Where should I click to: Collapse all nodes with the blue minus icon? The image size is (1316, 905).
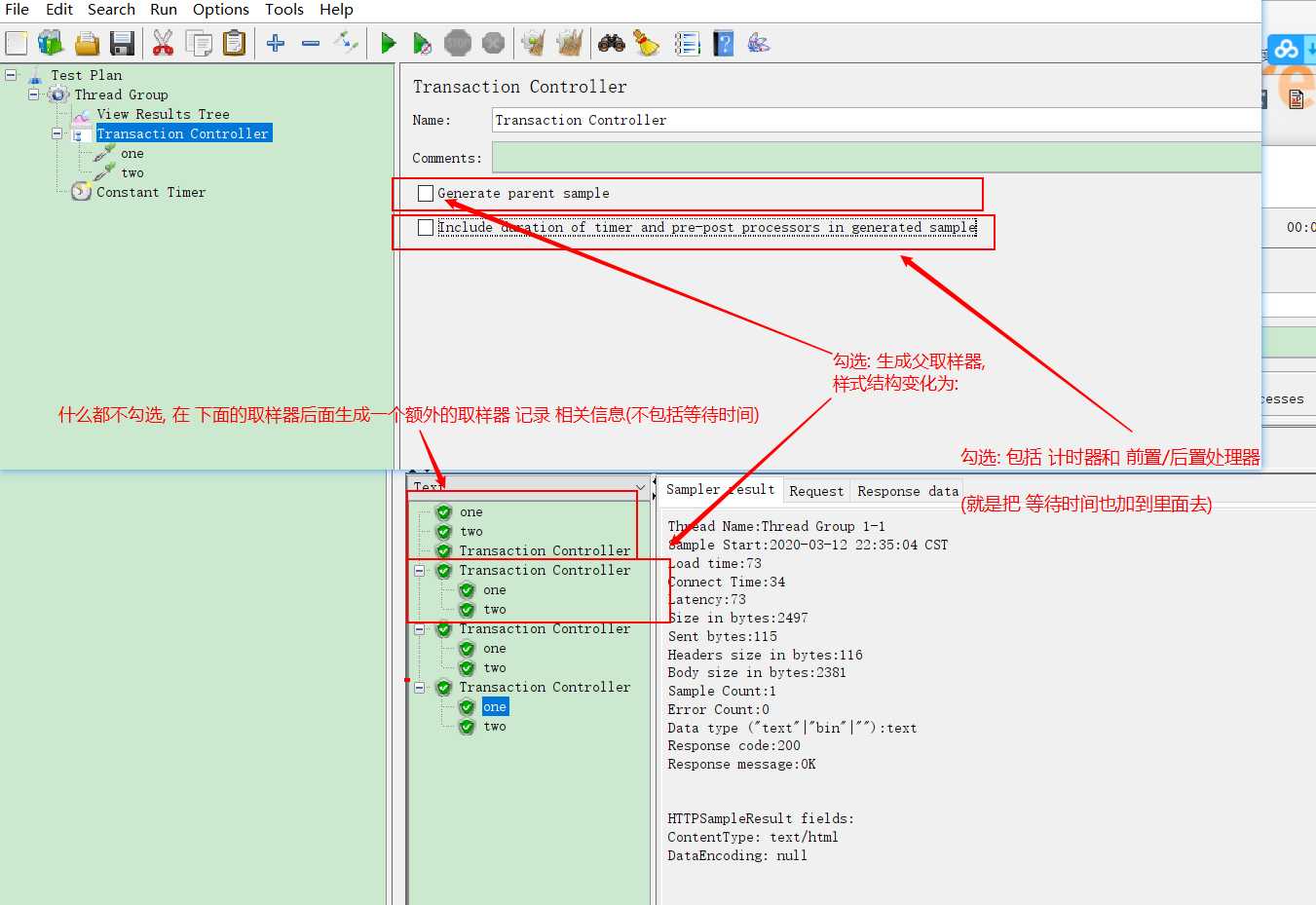click(x=311, y=43)
